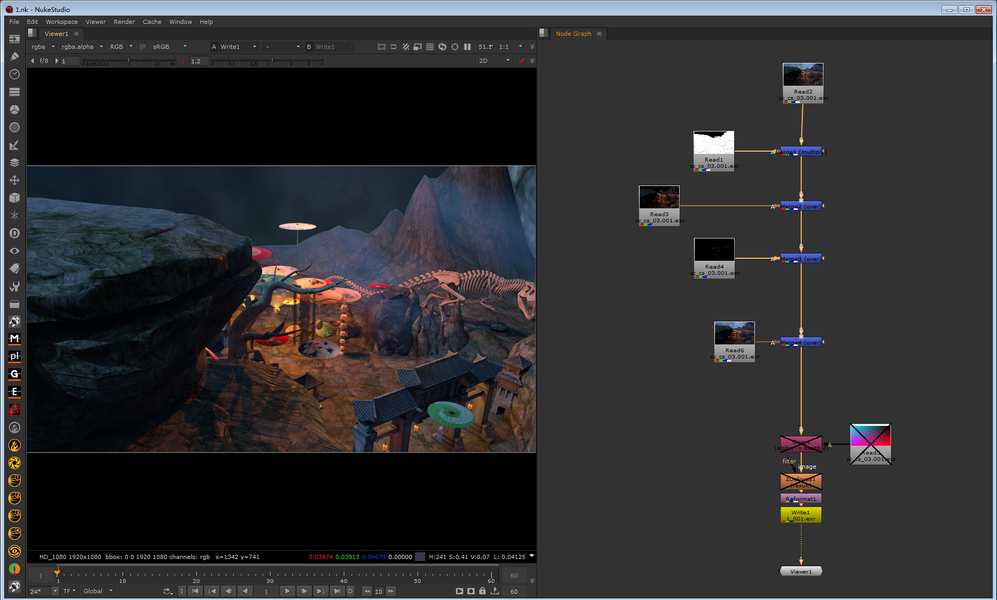Open the rgba layer dropdown

[x=43, y=46]
